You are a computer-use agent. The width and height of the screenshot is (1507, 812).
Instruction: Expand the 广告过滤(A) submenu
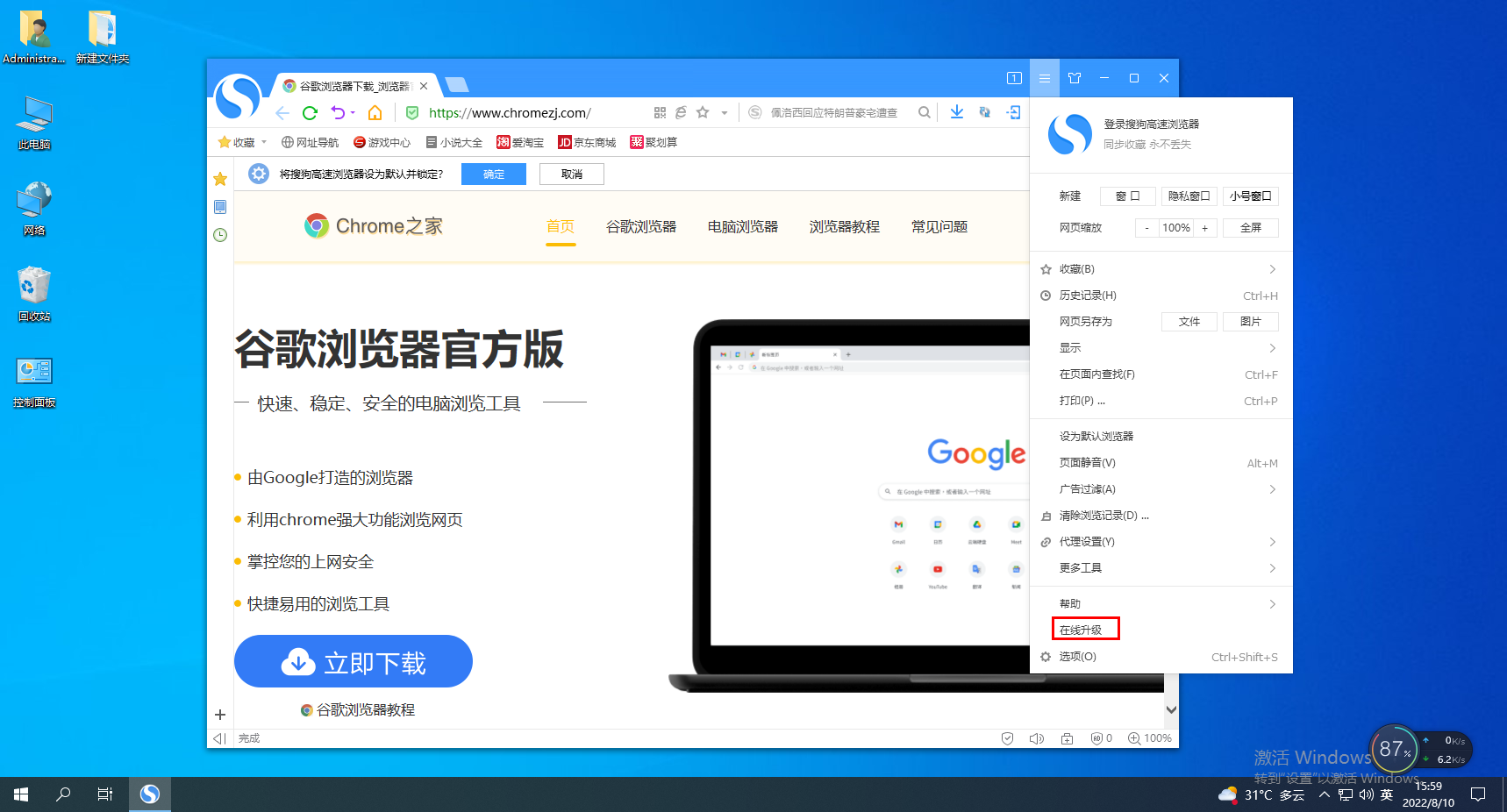1161,489
